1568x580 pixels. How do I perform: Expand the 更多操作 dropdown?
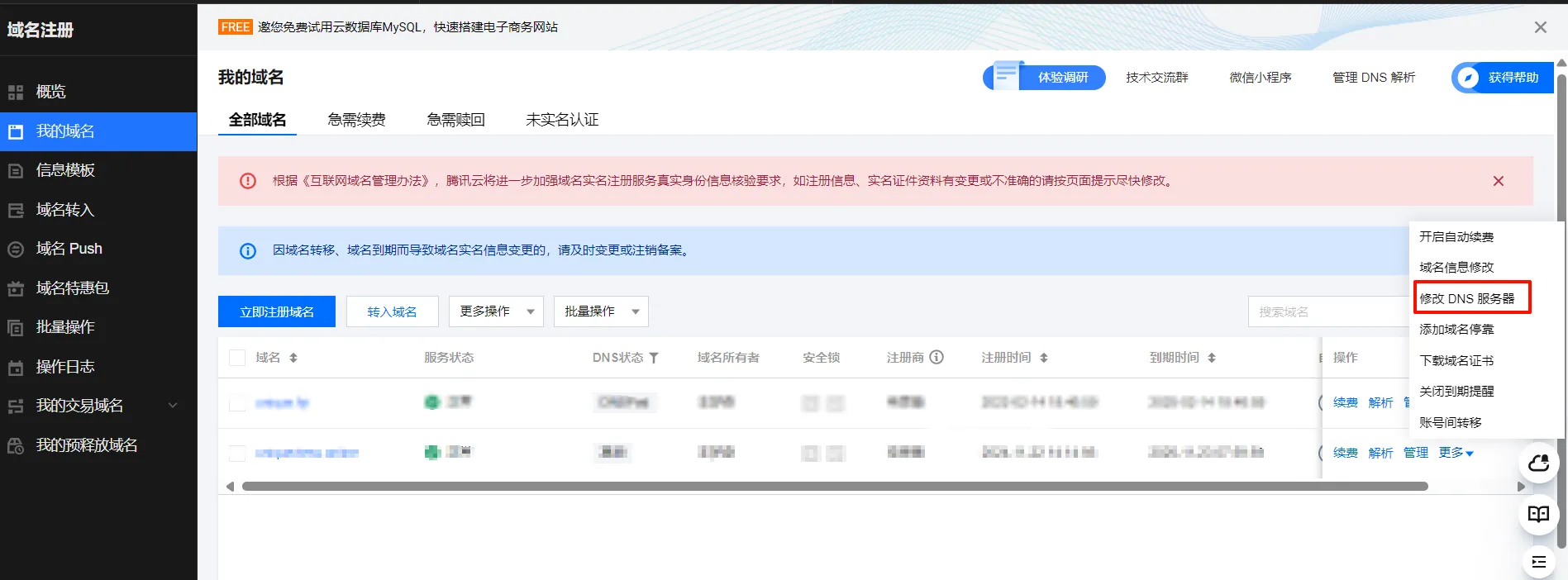496,311
